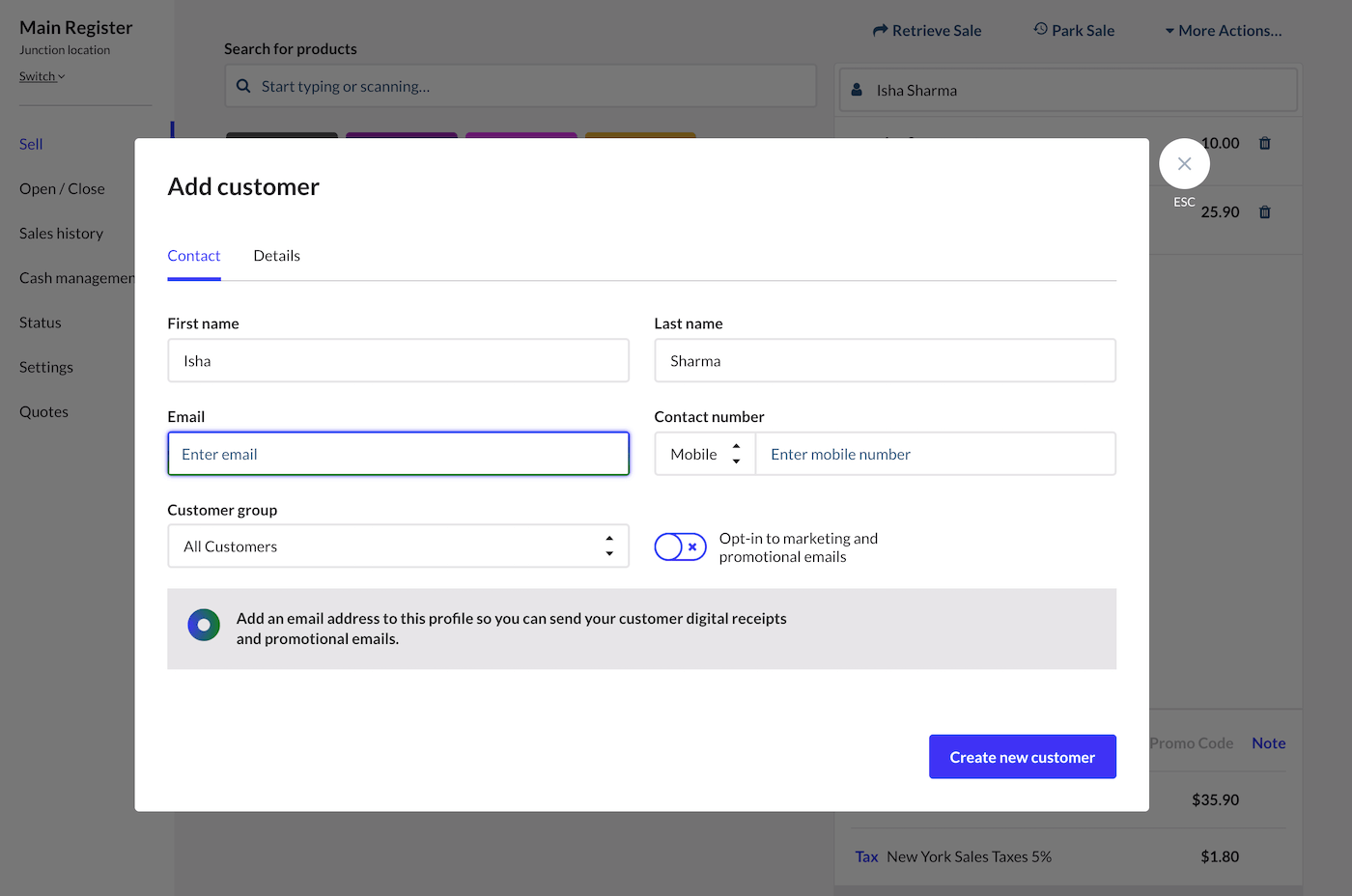Viewport: 1352px width, 896px height.
Task: Click the Note link
Action: click(x=1268, y=743)
